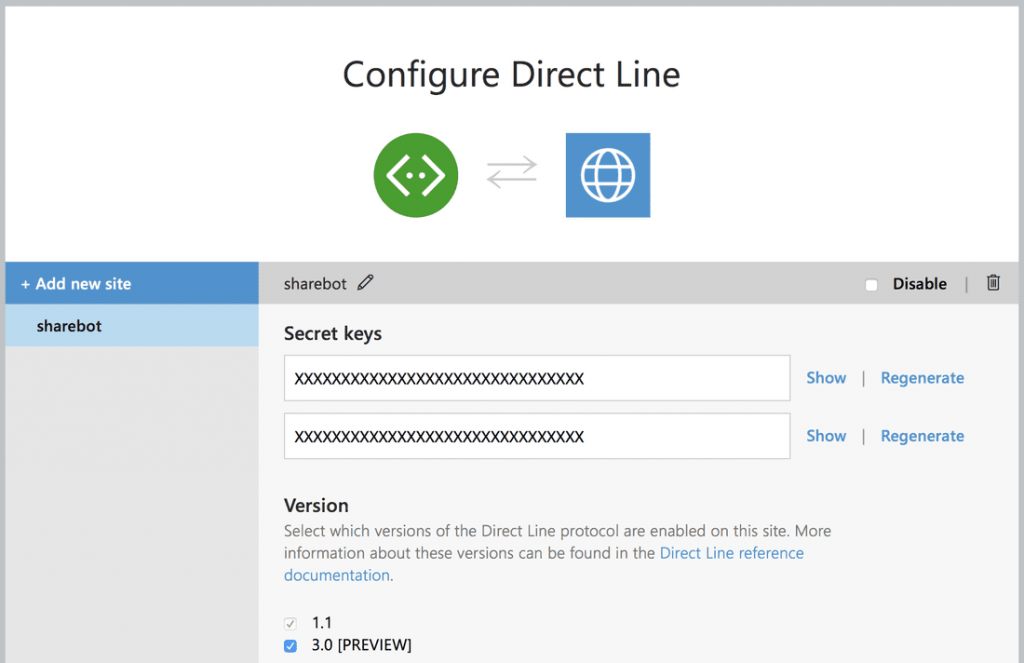Regenerate the first secret key

[922, 377]
